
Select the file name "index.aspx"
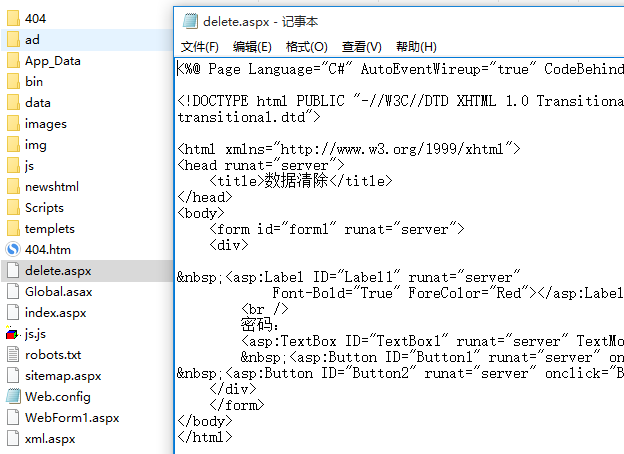[x=55, y=313]
